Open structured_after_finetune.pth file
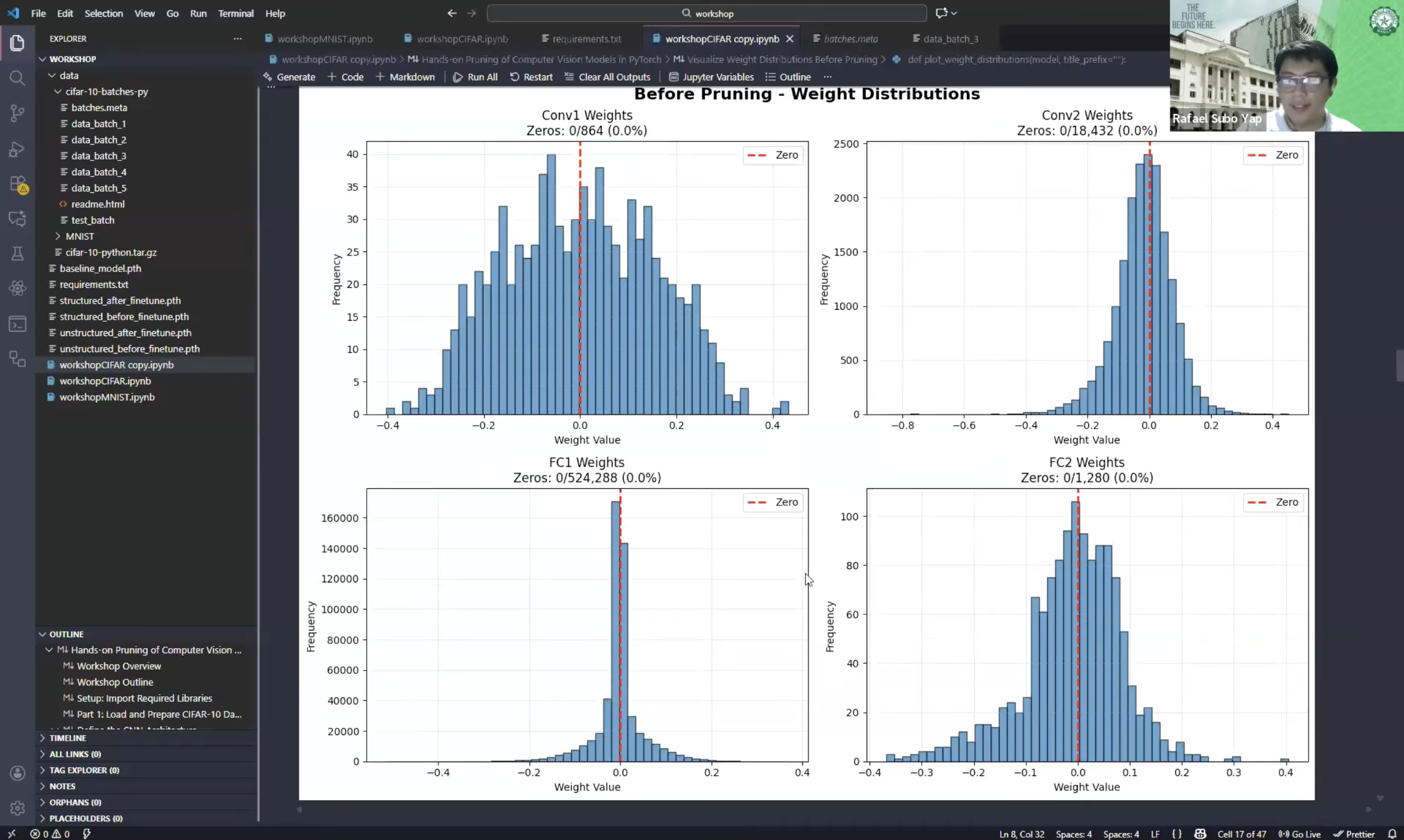The width and height of the screenshot is (1404, 840). click(120, 301)
